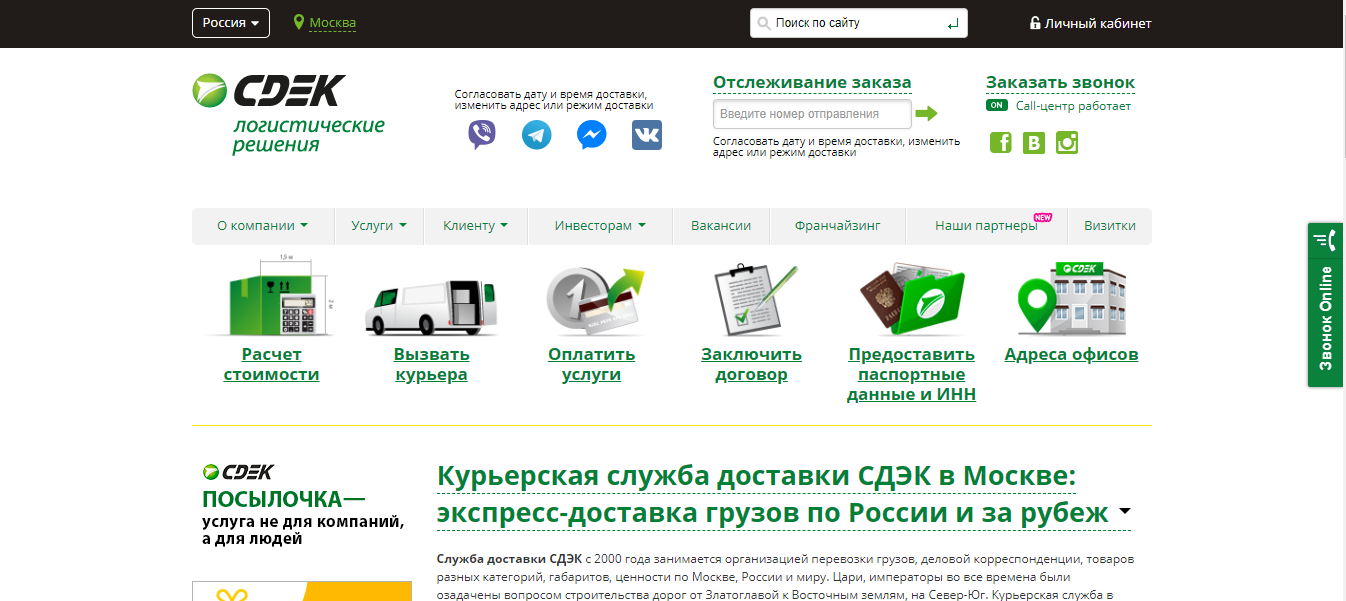Screen dimensions: 1346x601
Task: Click 'Call-центр работает' text
Action: 1074,106
